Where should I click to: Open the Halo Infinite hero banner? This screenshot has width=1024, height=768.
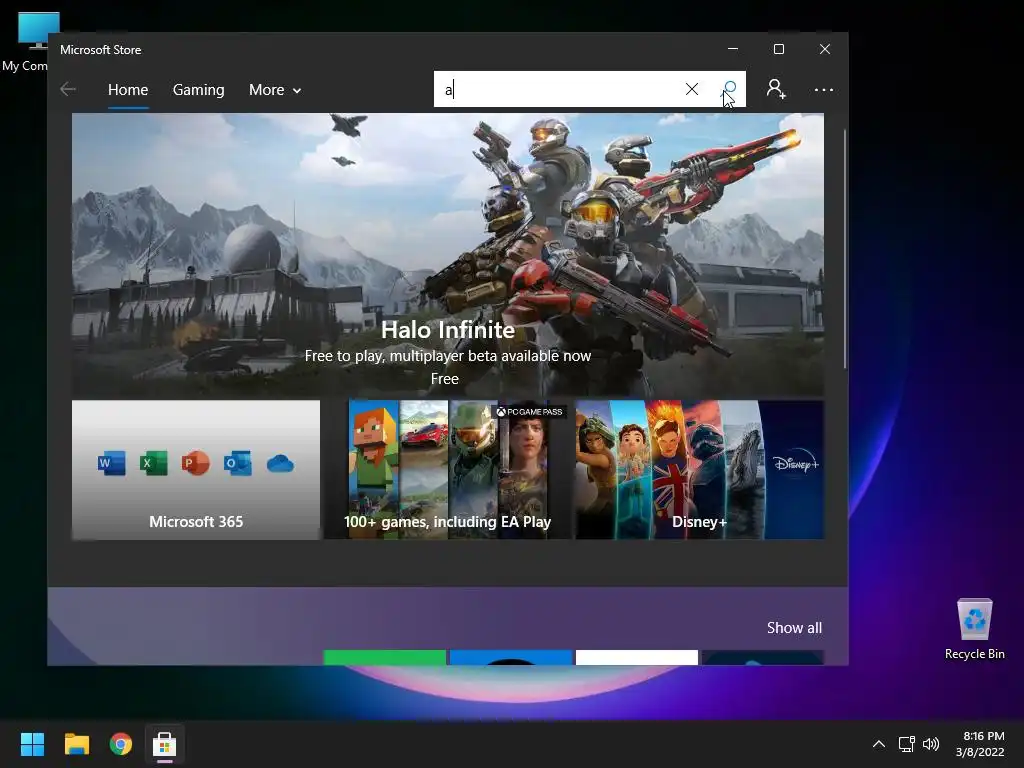point(448,255)
